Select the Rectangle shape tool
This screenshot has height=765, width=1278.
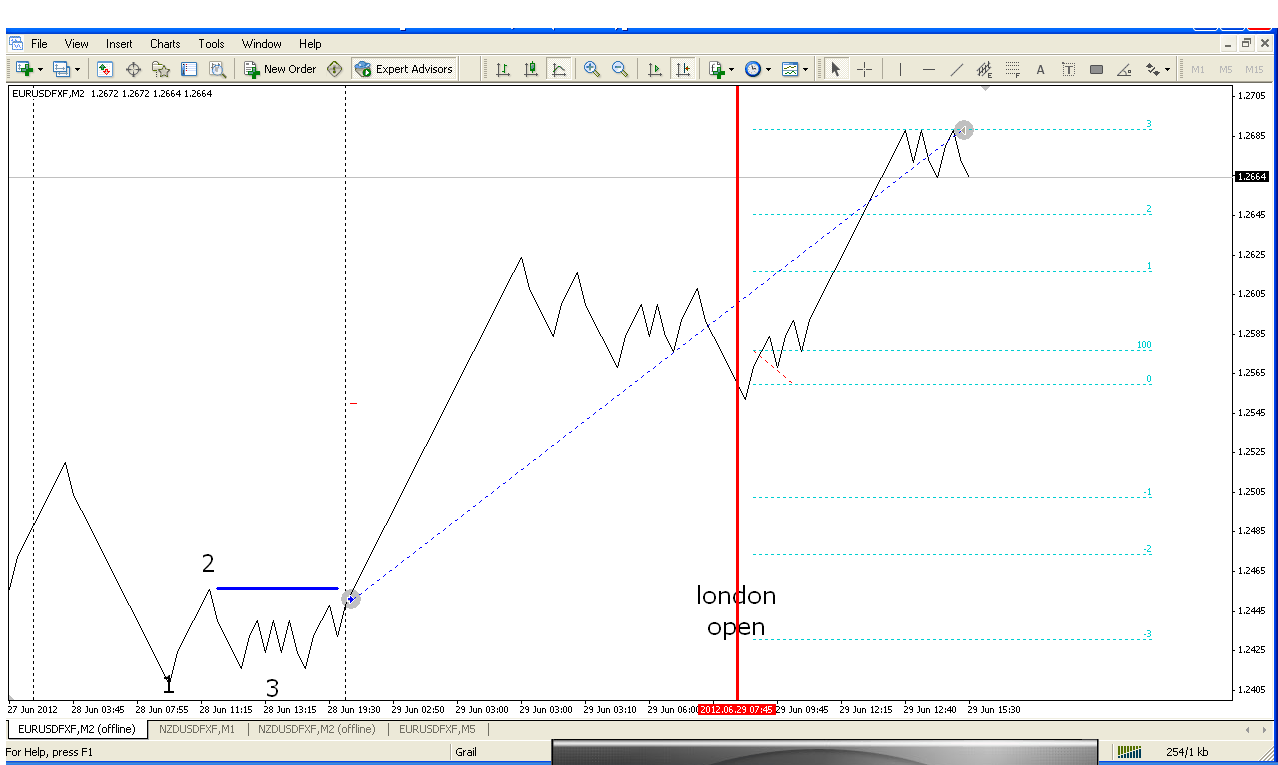click(1096, 69)
